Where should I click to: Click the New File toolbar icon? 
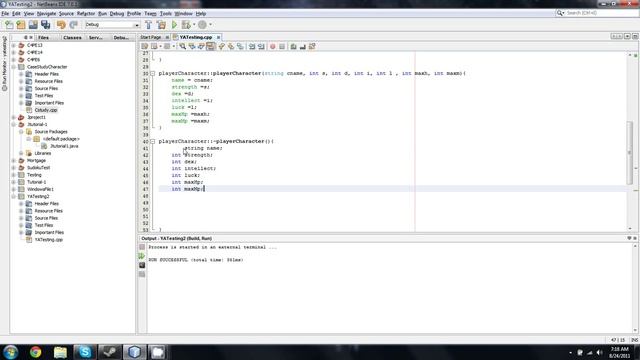coord(9,25)
